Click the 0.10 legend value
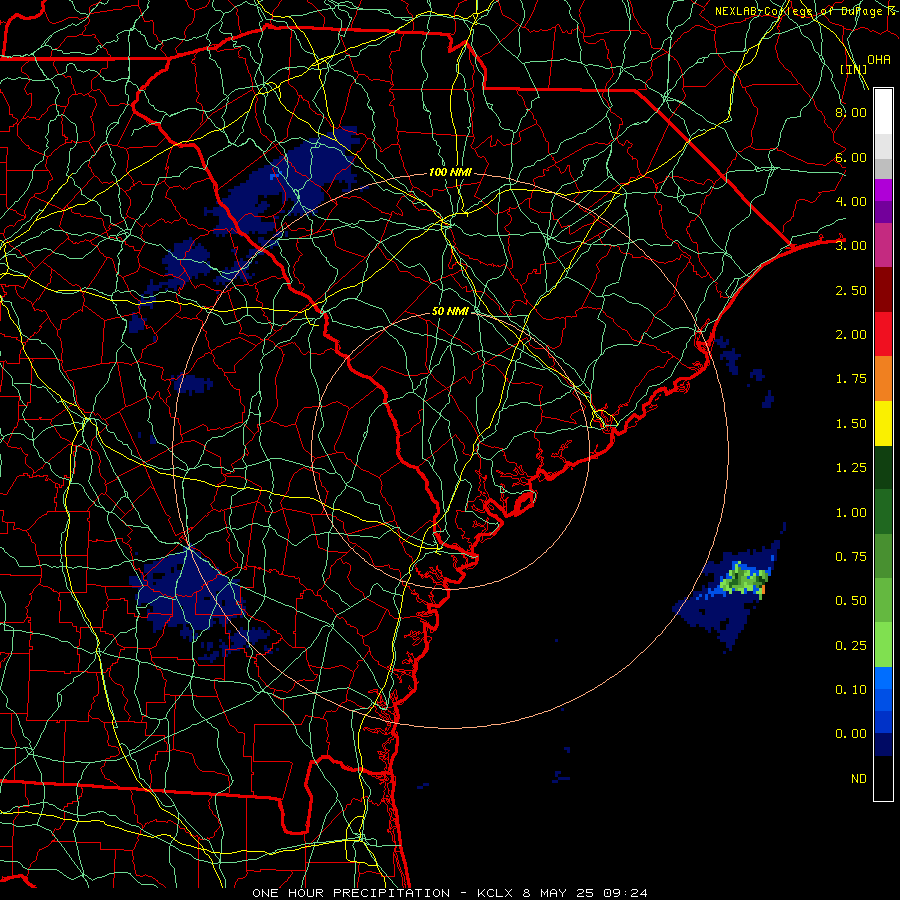 (x=851, y=690)
